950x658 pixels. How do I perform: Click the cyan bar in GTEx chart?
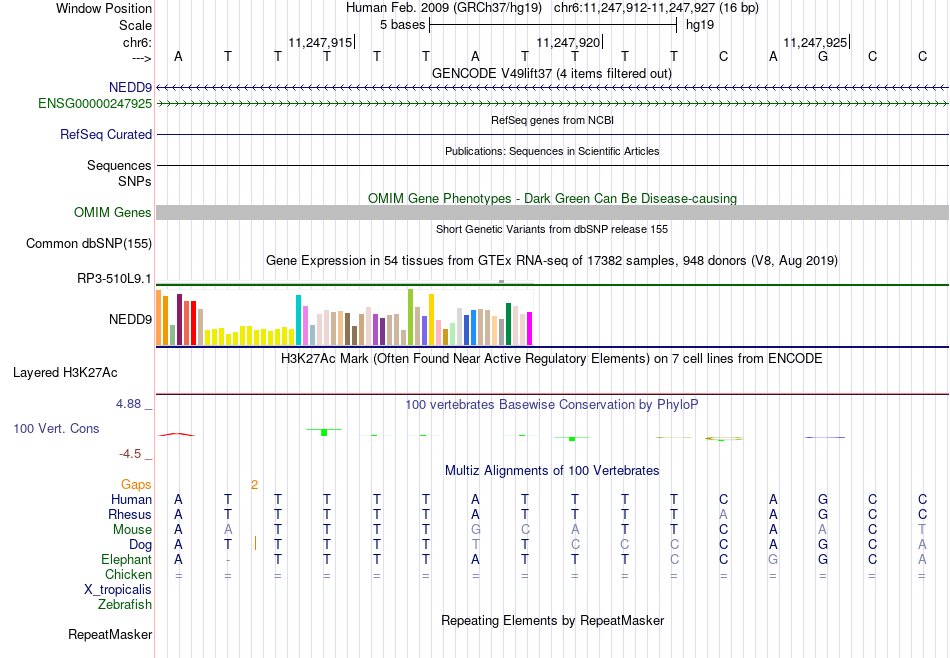click(x=298, y=320)
